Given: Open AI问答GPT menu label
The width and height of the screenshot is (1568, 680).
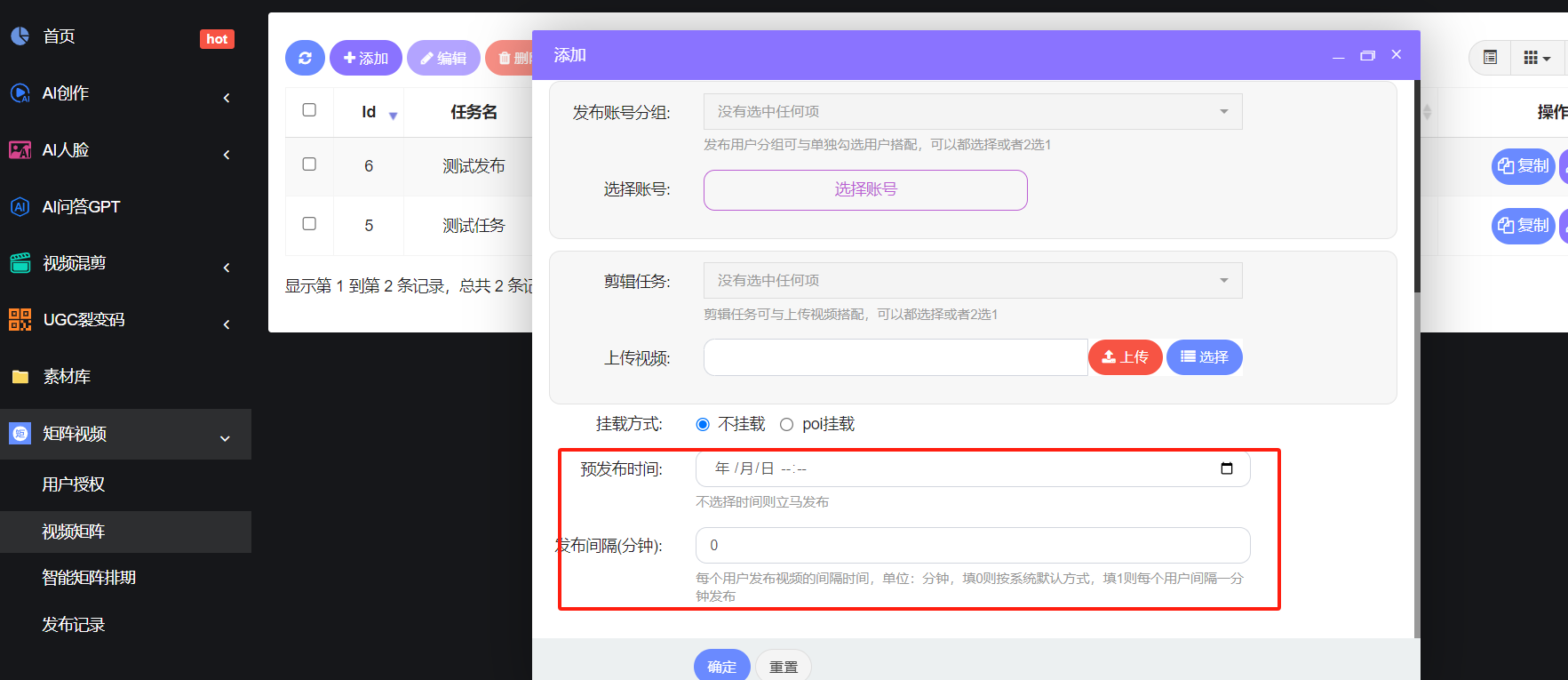Looking at the screenshot, I should point(81,207).
